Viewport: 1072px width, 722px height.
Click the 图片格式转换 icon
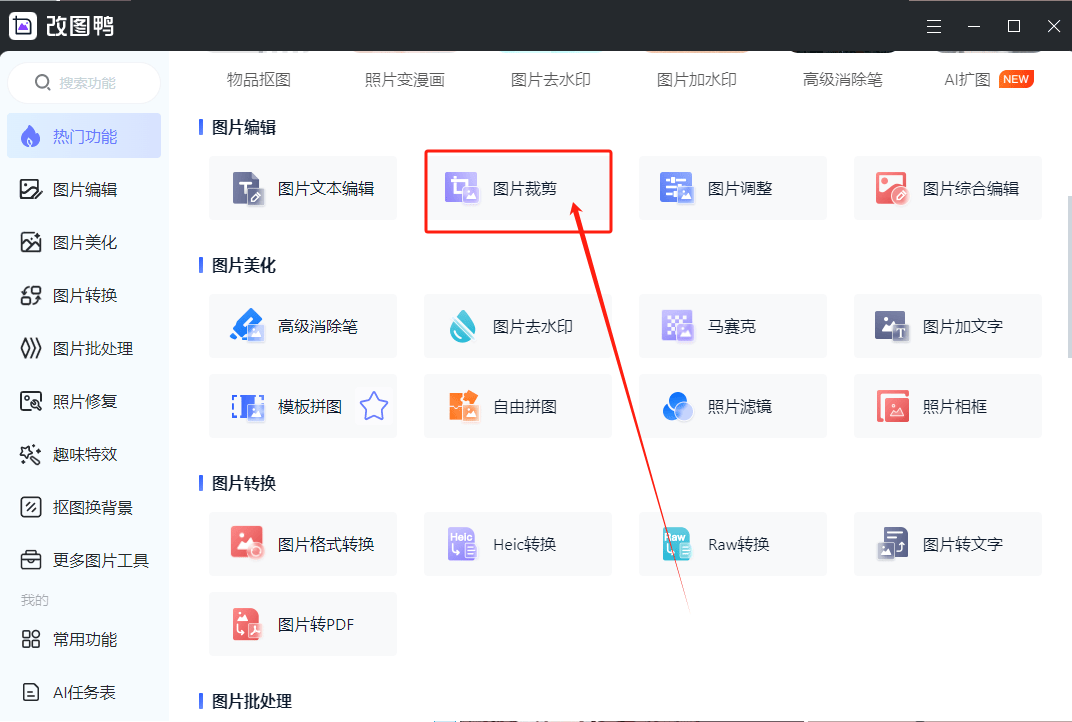tap(247, 543)
